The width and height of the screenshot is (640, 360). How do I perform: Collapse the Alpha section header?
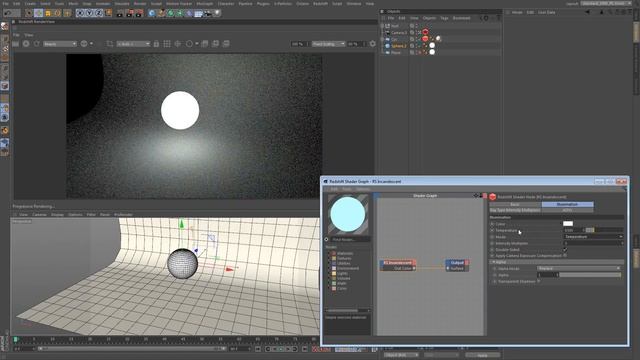(x=557, y=262)
